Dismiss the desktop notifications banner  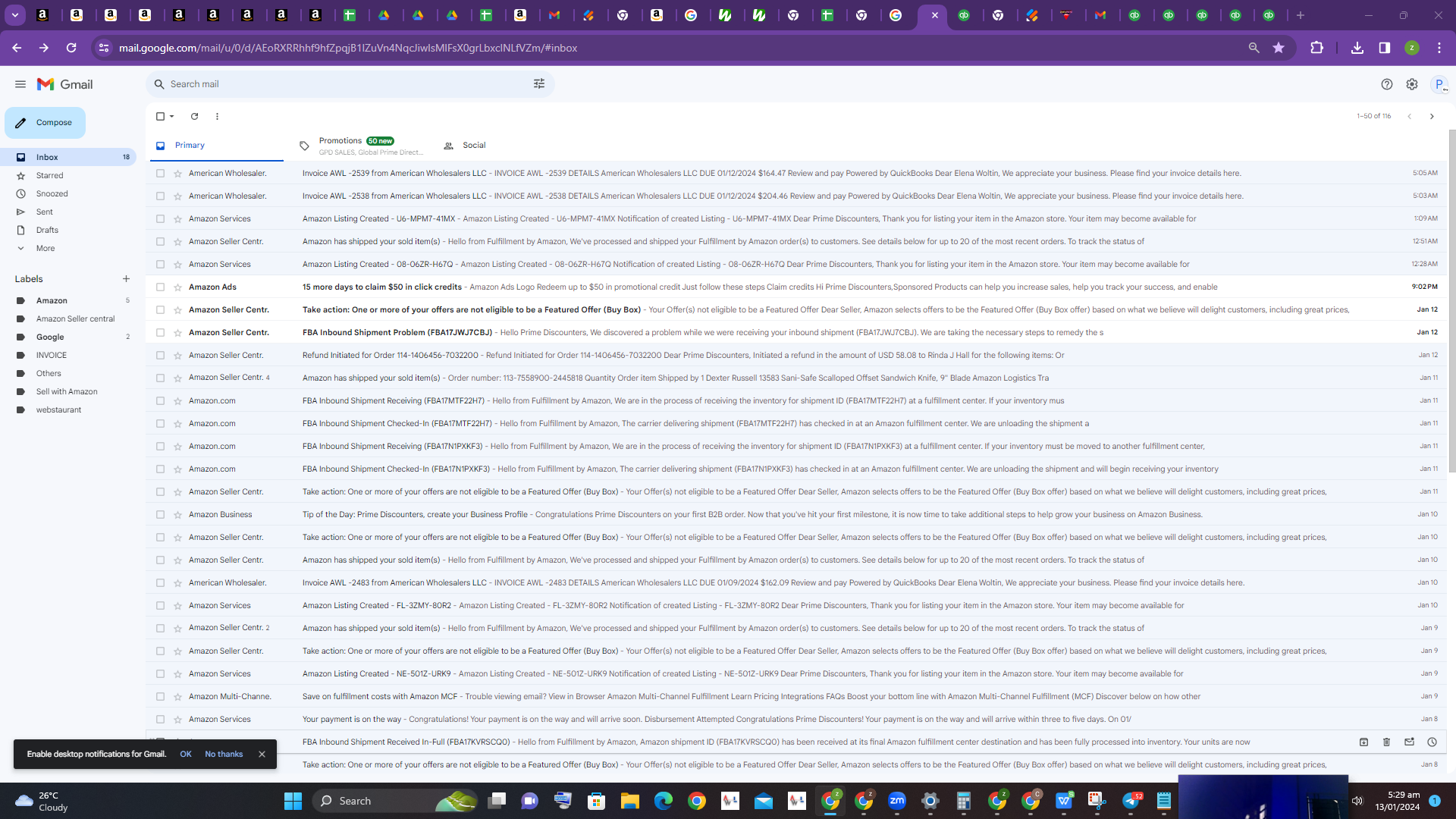pos(262,754)
